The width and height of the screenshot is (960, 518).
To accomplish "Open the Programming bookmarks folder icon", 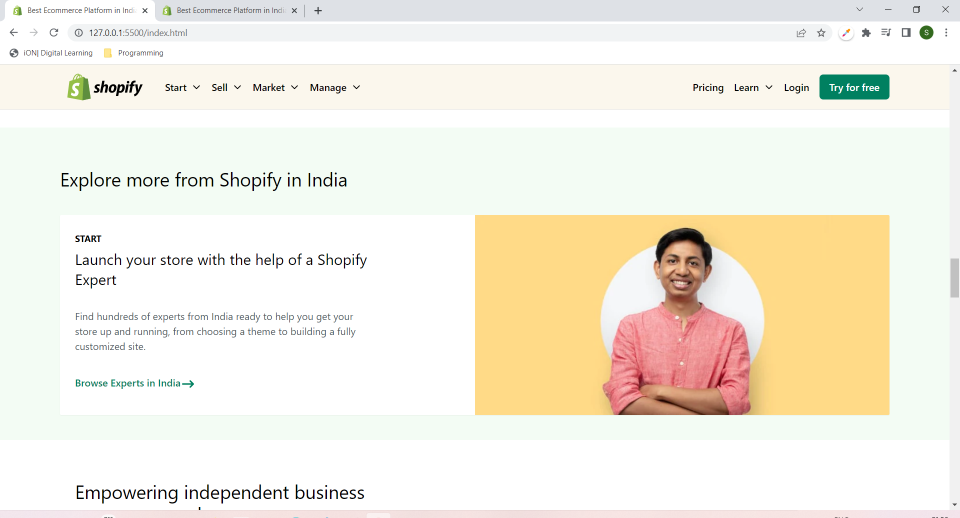I will [108, 53].
